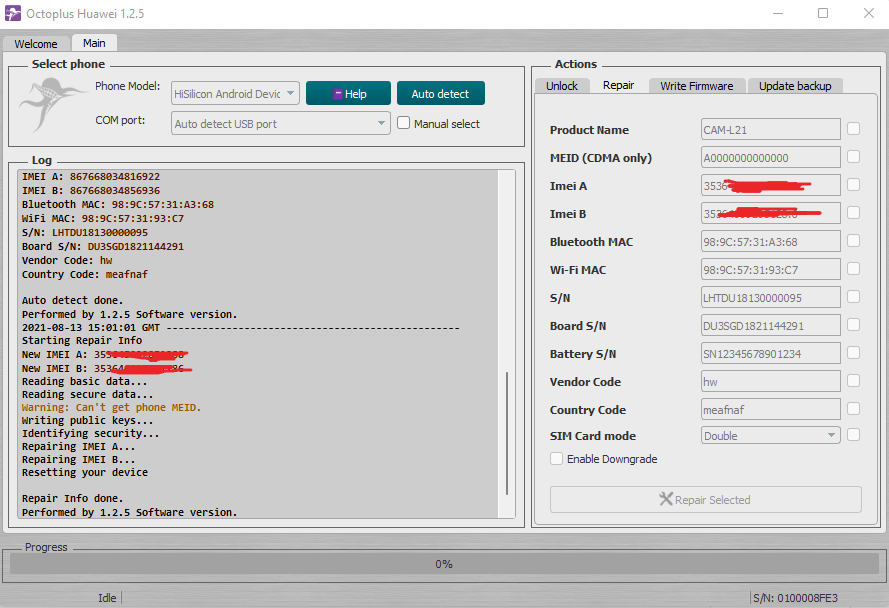Image resolution: width=889 pixels, height=608 pixels.
Task: Tick the Wi-Fi MAC checkbox
Action: 853,268
